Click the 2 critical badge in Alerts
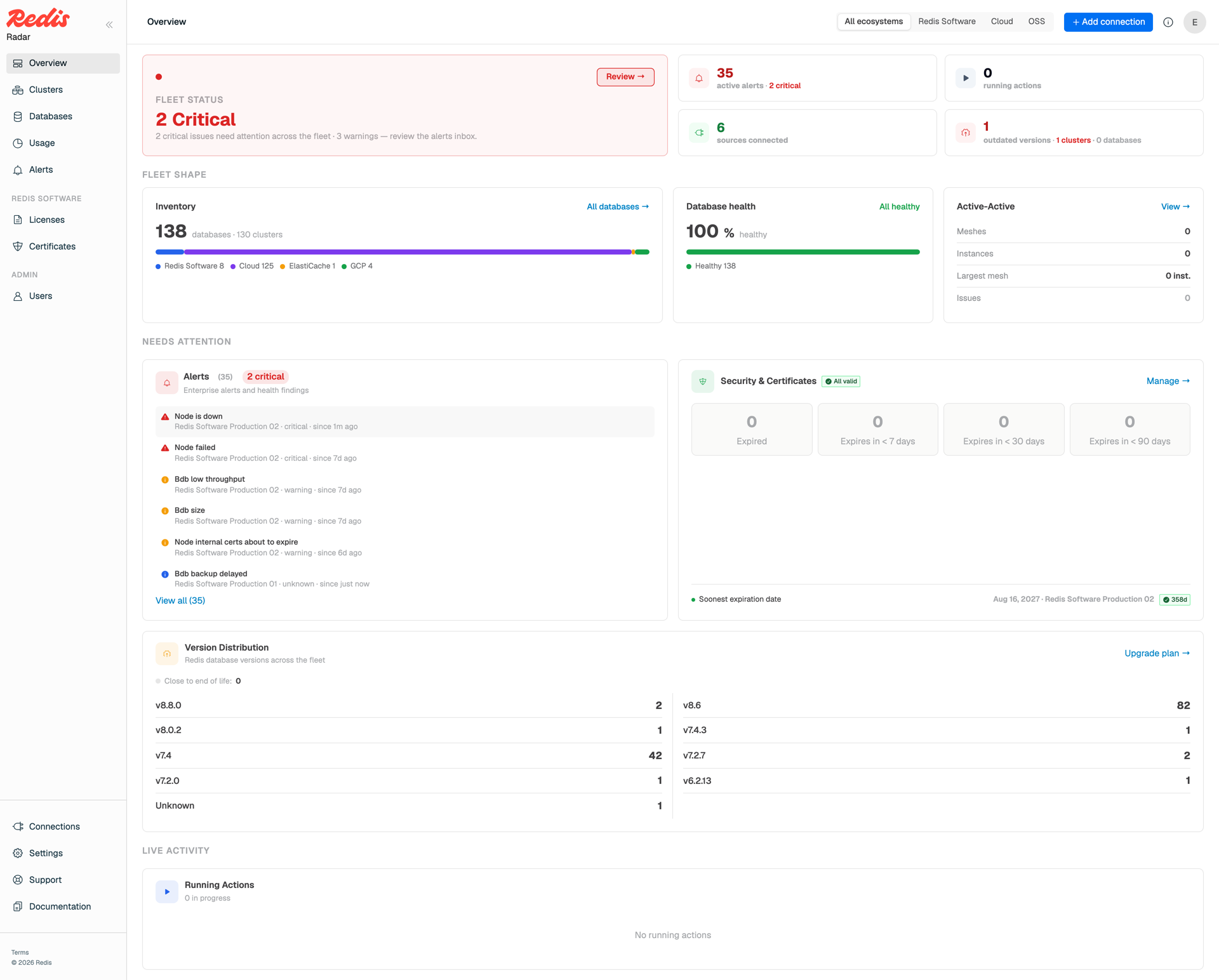 tap(265, 376)
